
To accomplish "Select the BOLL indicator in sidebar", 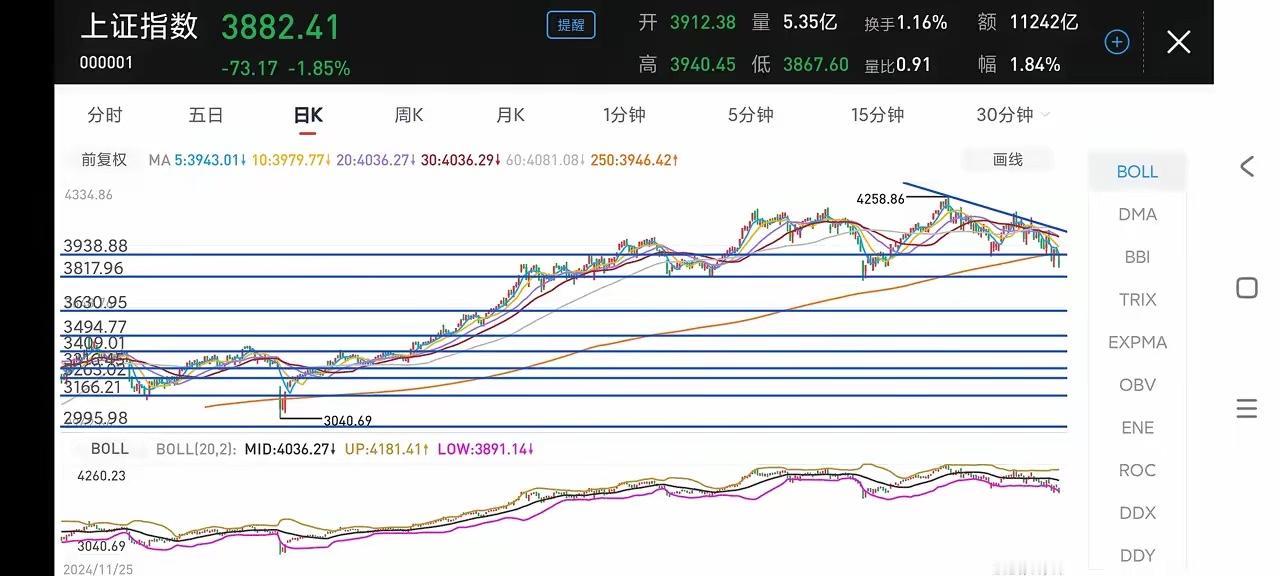I will pyautogui.click(x=1137, y=171).
